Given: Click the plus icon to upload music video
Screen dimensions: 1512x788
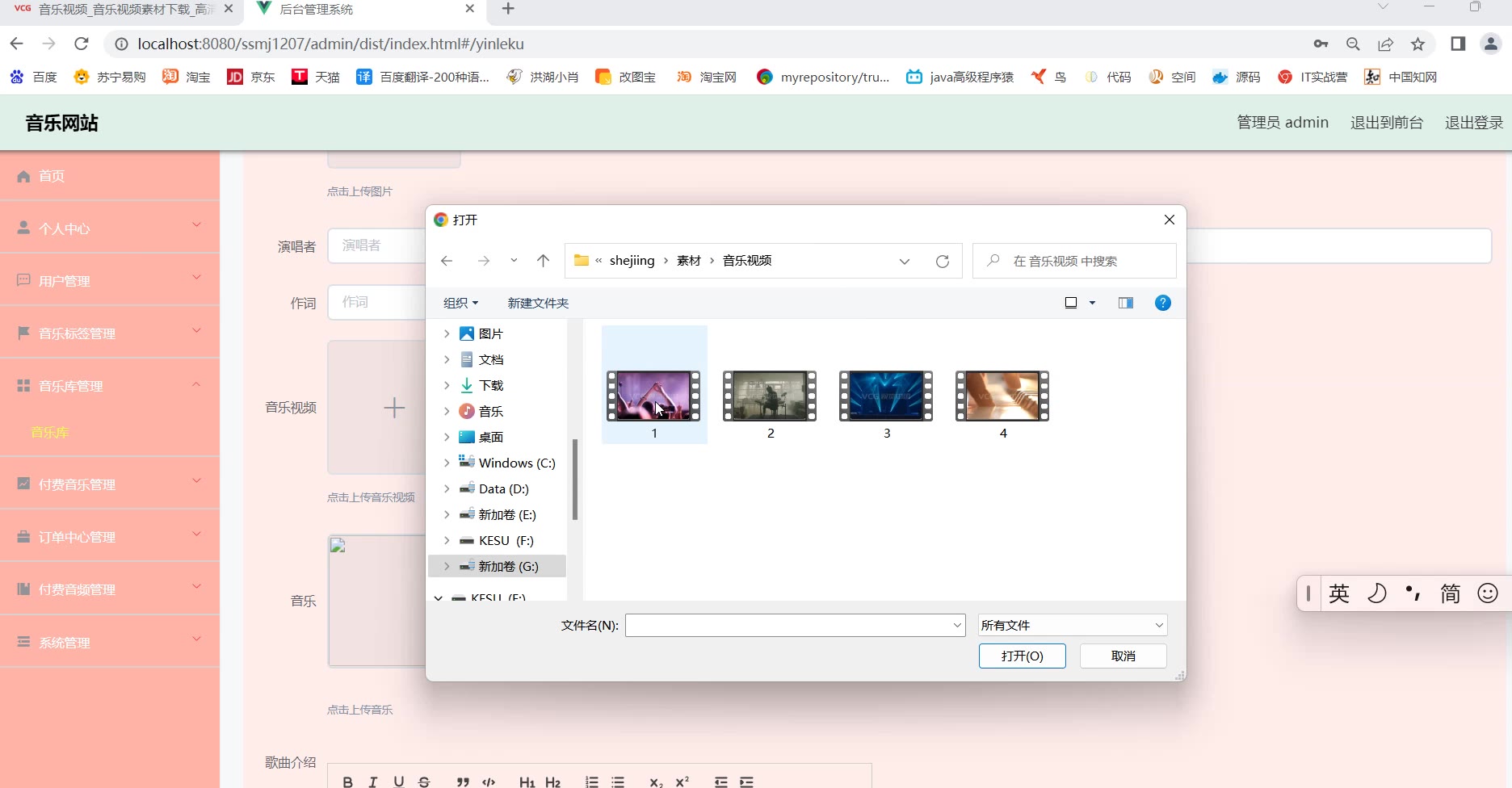Looking at the screenshot, I should pos(393,408).
